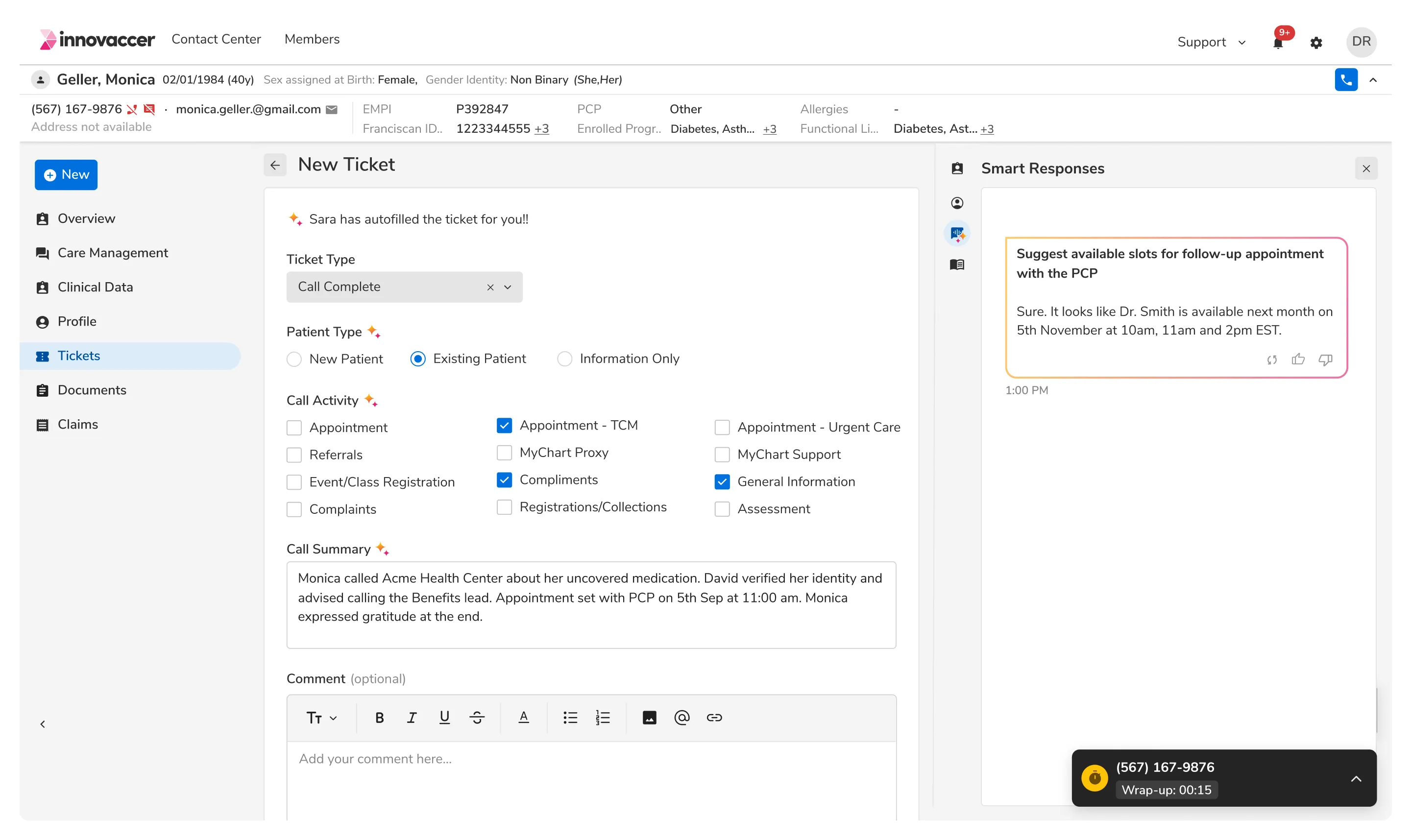Open the text color picker in editor
The image size is (1411, 840).
[x=524, y=718]
